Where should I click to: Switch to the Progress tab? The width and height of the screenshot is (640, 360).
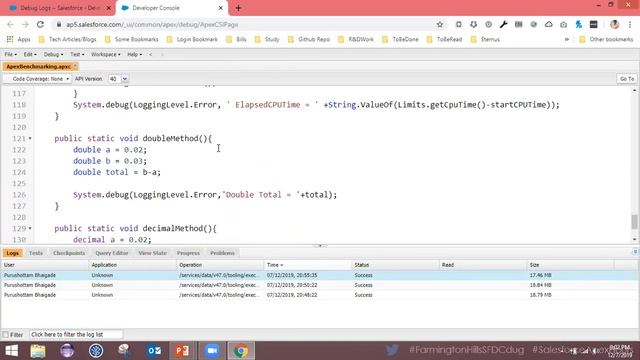(188, 253)
